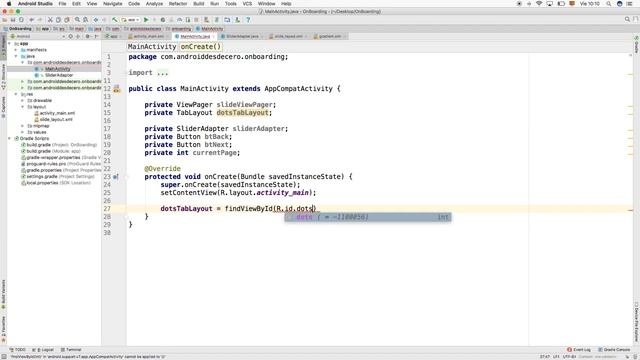Collapse the java folder
Screen dimensions: 640x360
coord(17,56)
